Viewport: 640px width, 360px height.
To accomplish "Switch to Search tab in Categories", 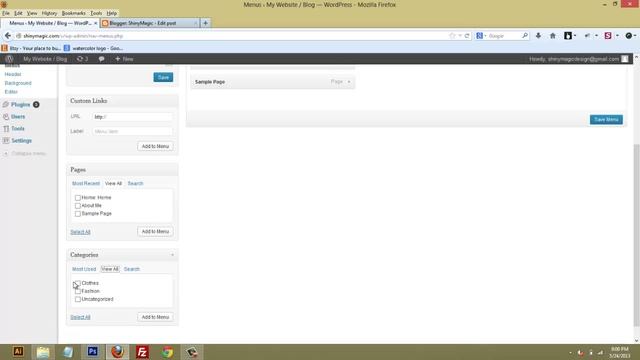I will [x=131, y=269].
